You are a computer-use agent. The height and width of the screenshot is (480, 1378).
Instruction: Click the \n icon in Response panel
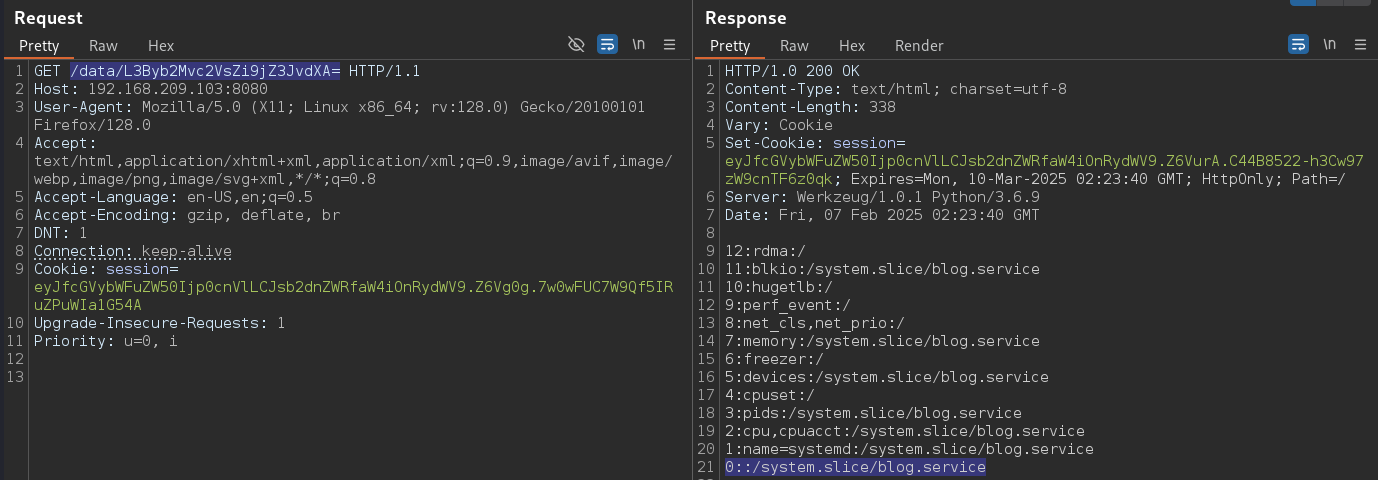[1329, 44]
